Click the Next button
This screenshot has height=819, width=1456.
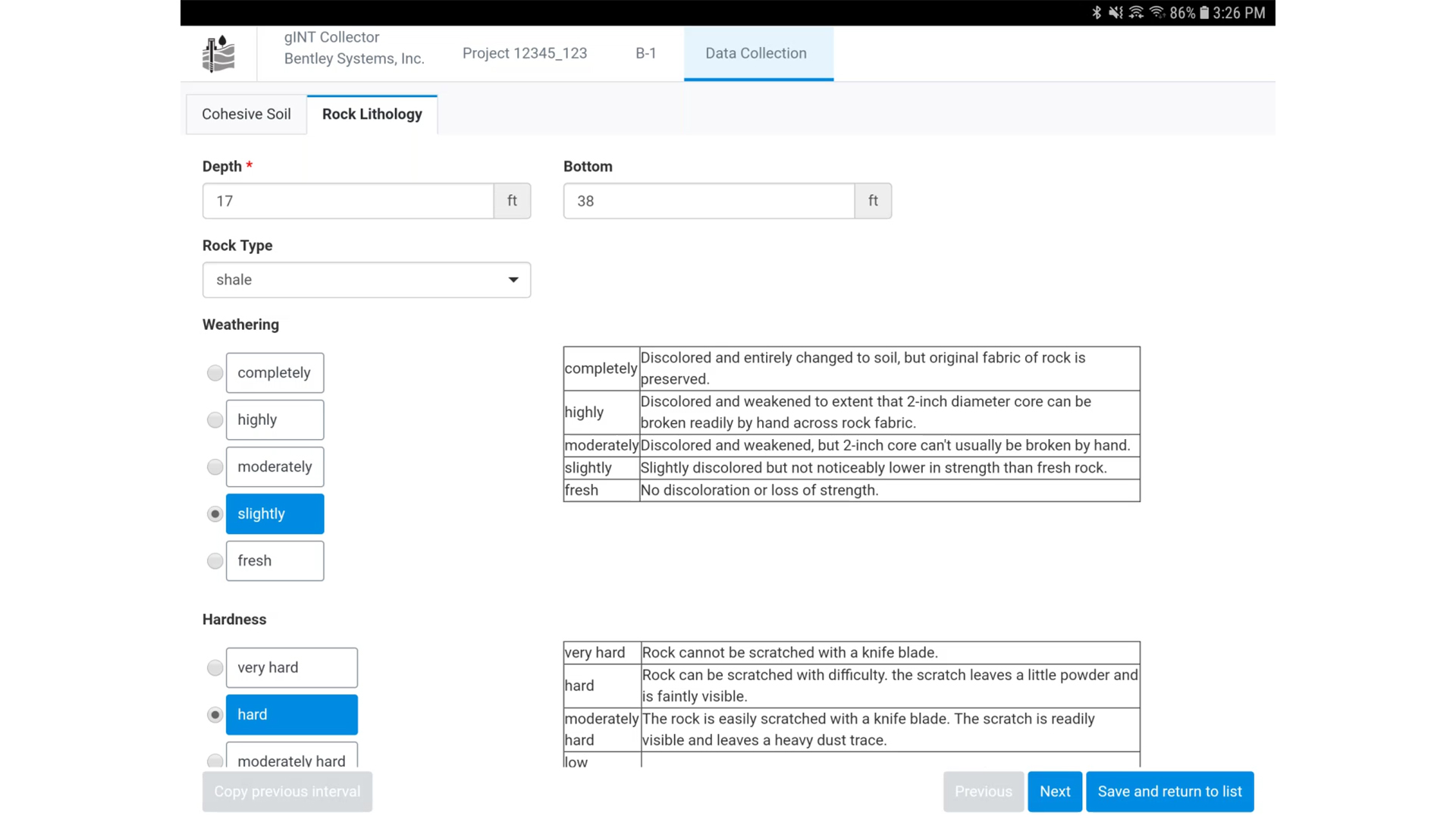(x=1054, y=792)
